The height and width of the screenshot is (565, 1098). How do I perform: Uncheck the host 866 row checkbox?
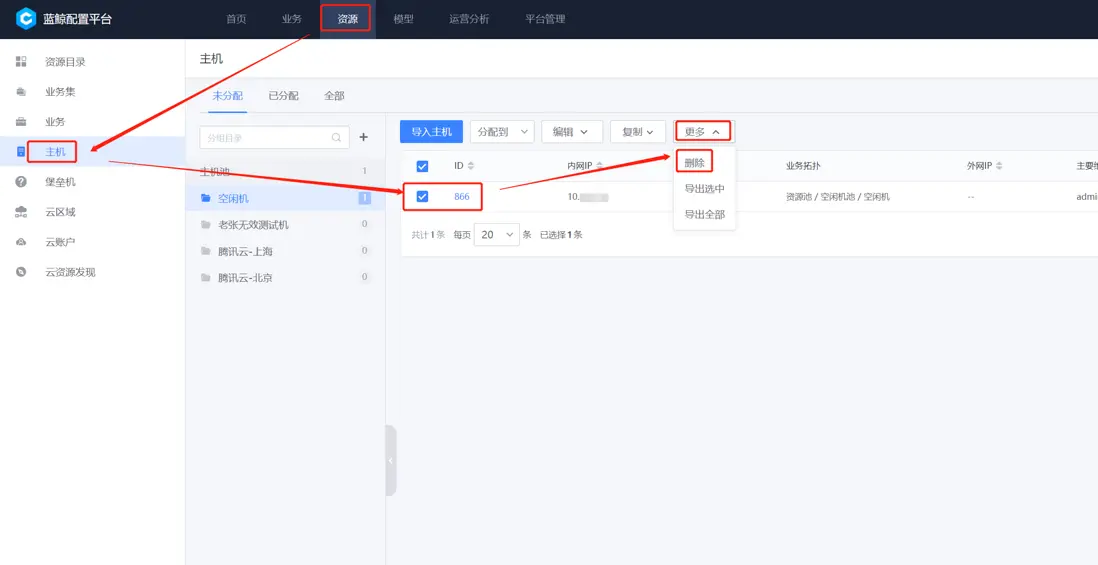(x=422, y=197)
